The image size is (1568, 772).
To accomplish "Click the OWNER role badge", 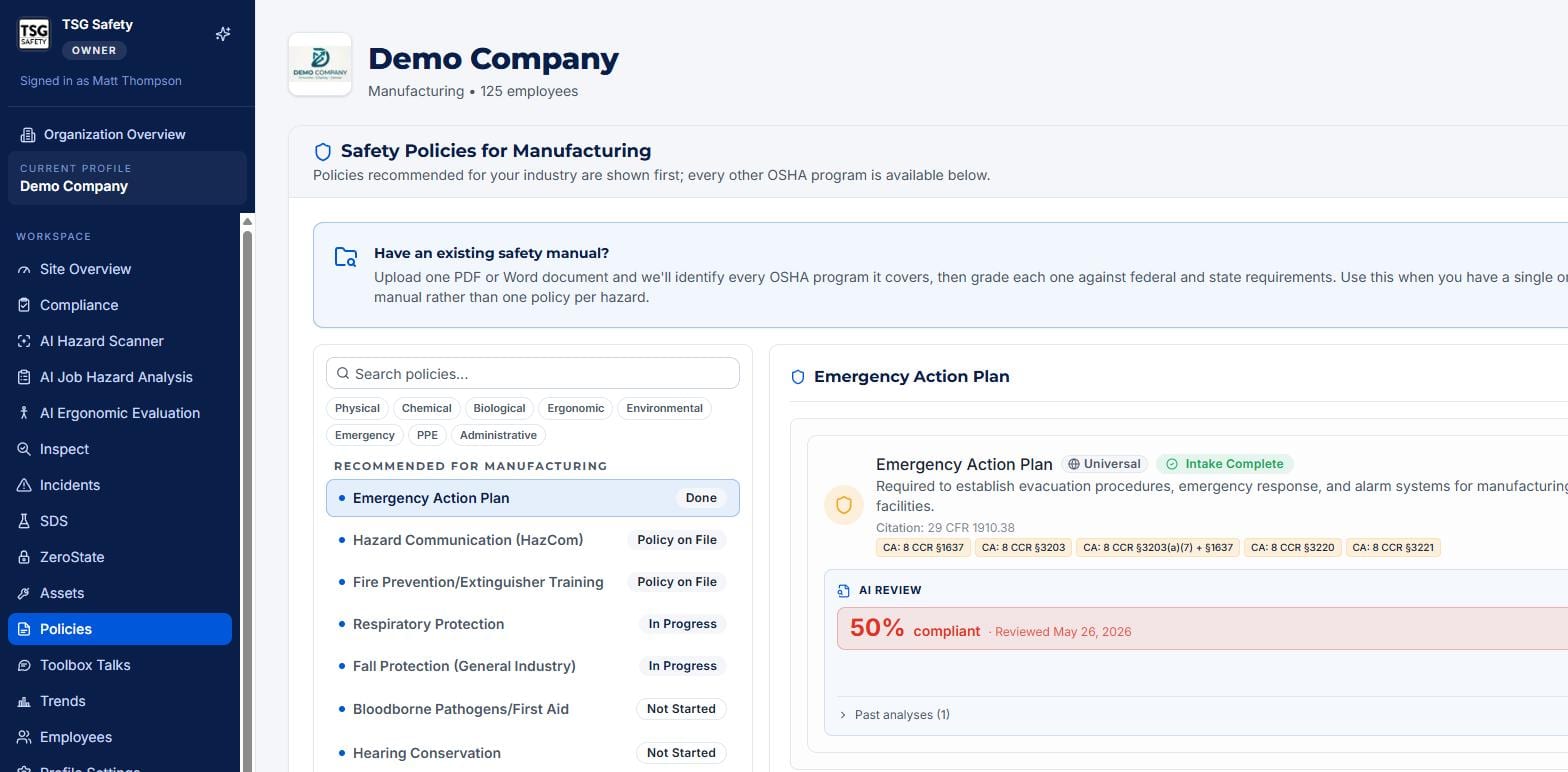I will click(x=93, y=50).
